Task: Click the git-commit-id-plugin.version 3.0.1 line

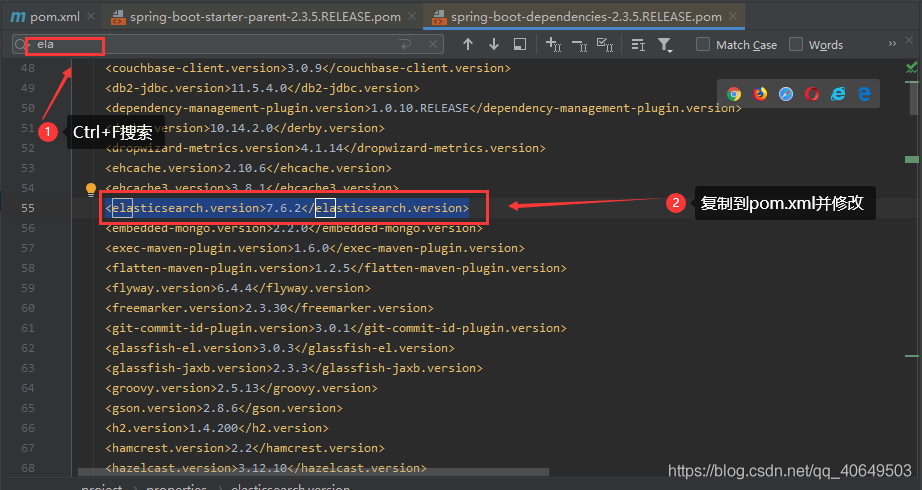Action: [x=336, y=328]
